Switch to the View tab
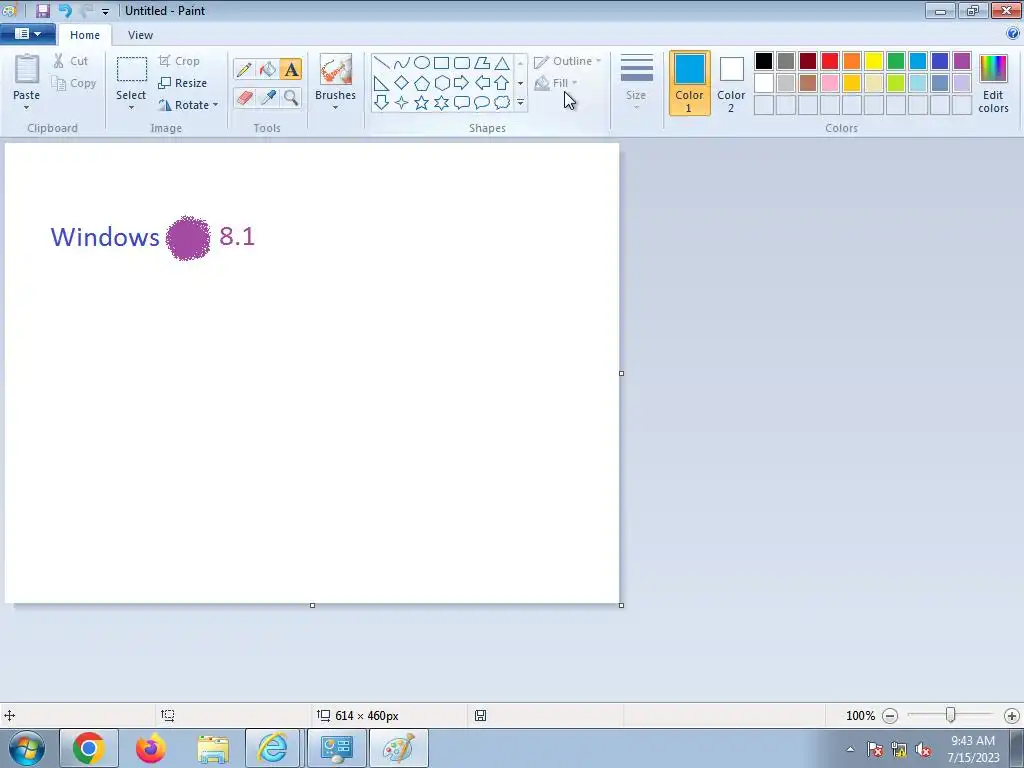This screenshot has height=768, width=1024. coord(140,35)
